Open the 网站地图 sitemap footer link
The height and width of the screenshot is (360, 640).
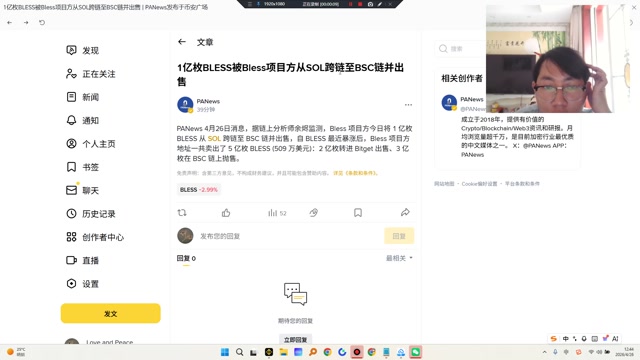(x=444, y=184)
